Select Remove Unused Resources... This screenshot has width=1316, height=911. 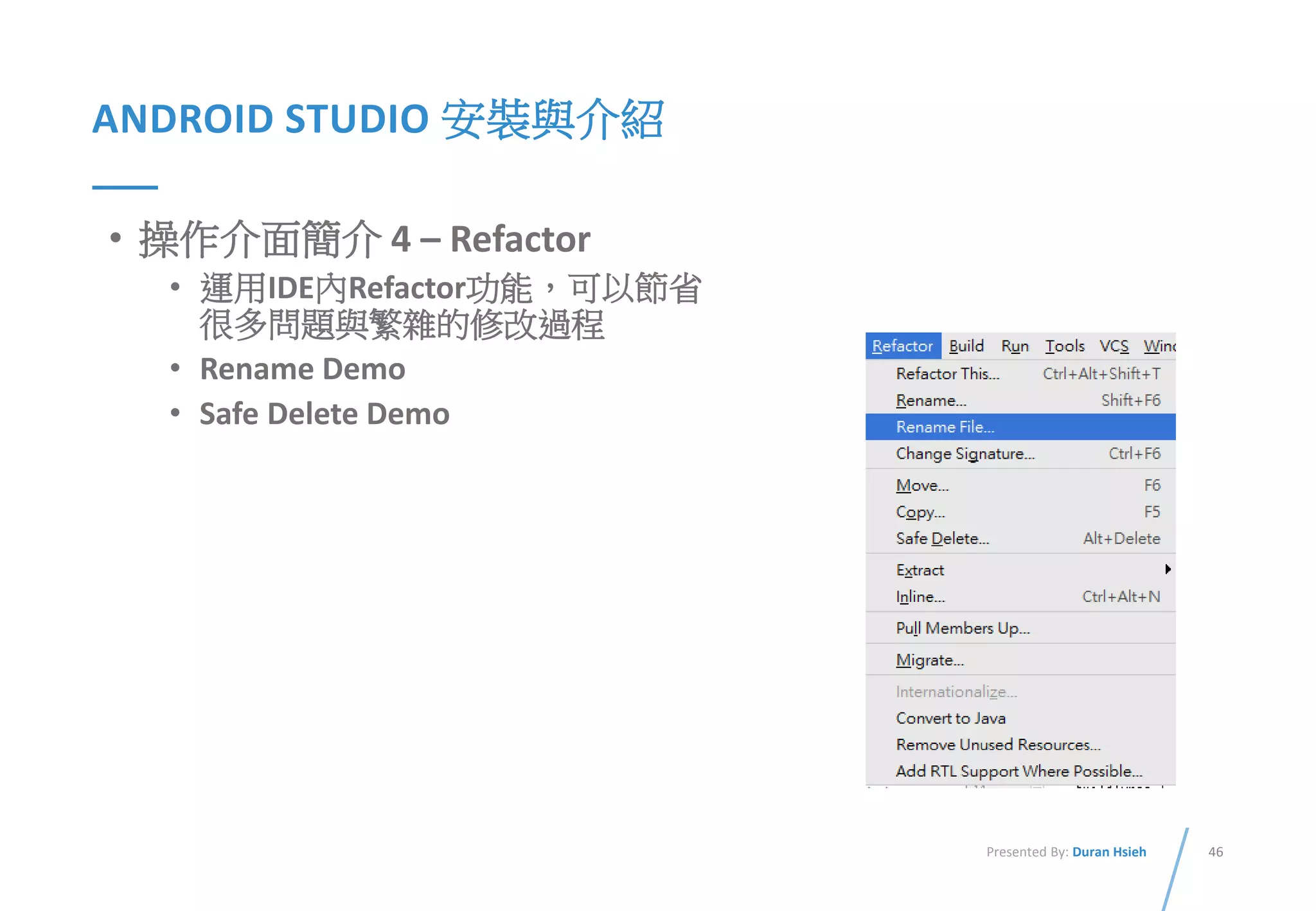point(1020,745)
